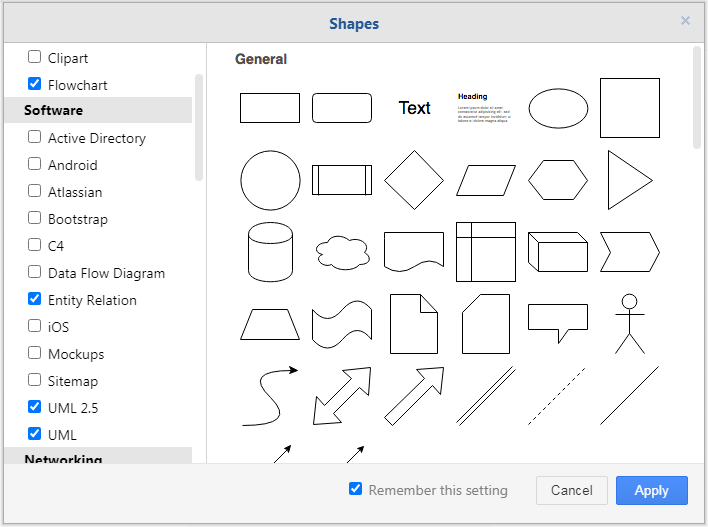Uncheck the Flowchart library checkbox
The image size is (708, 527).
[35, 85]
